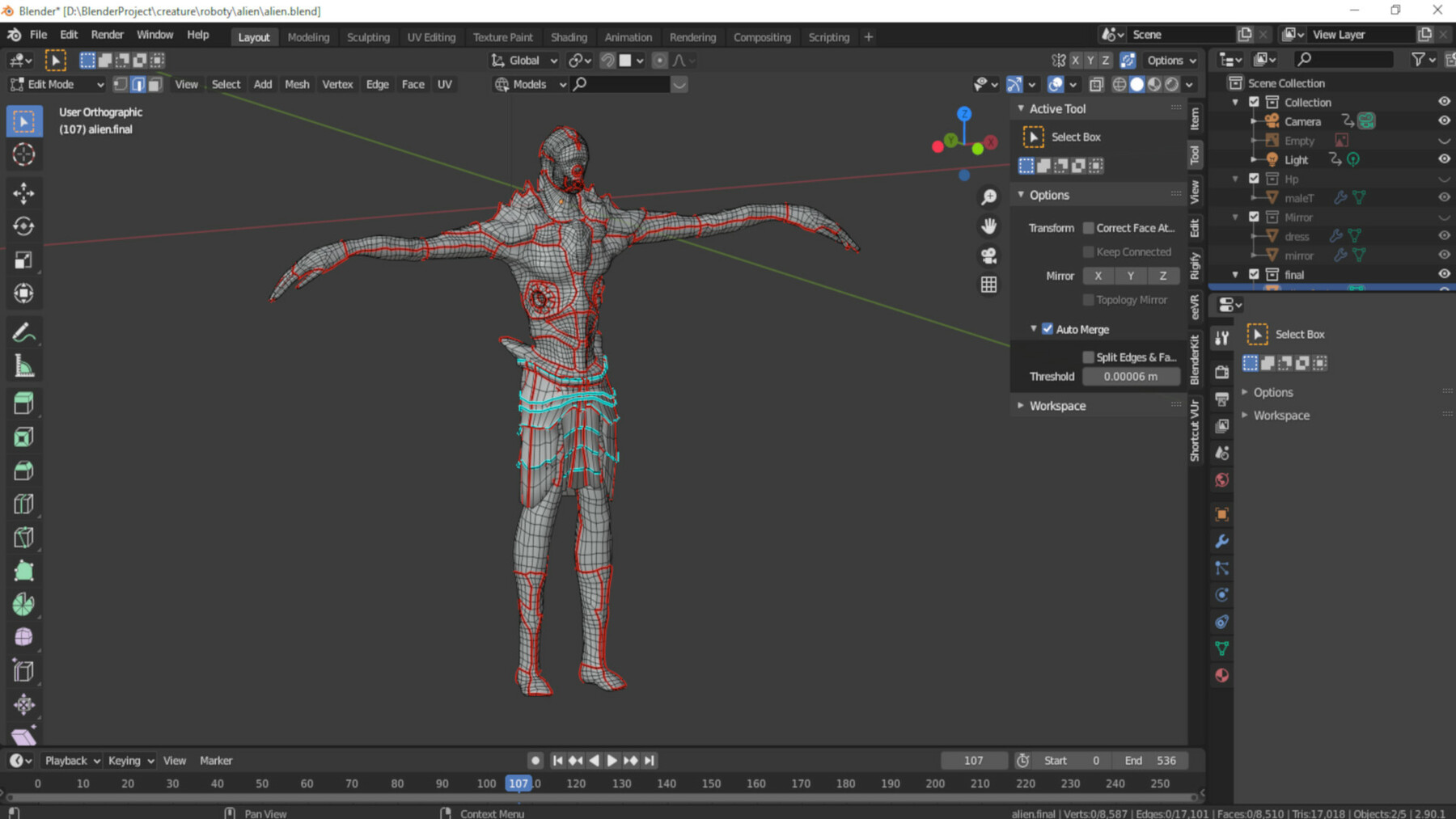
Task: Select the Measure tool in the toolbar
Action: (24, 365)
